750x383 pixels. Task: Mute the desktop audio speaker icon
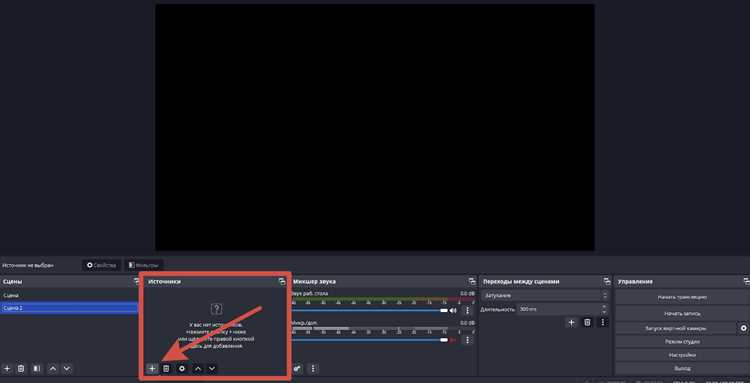(x=453, y=310)
